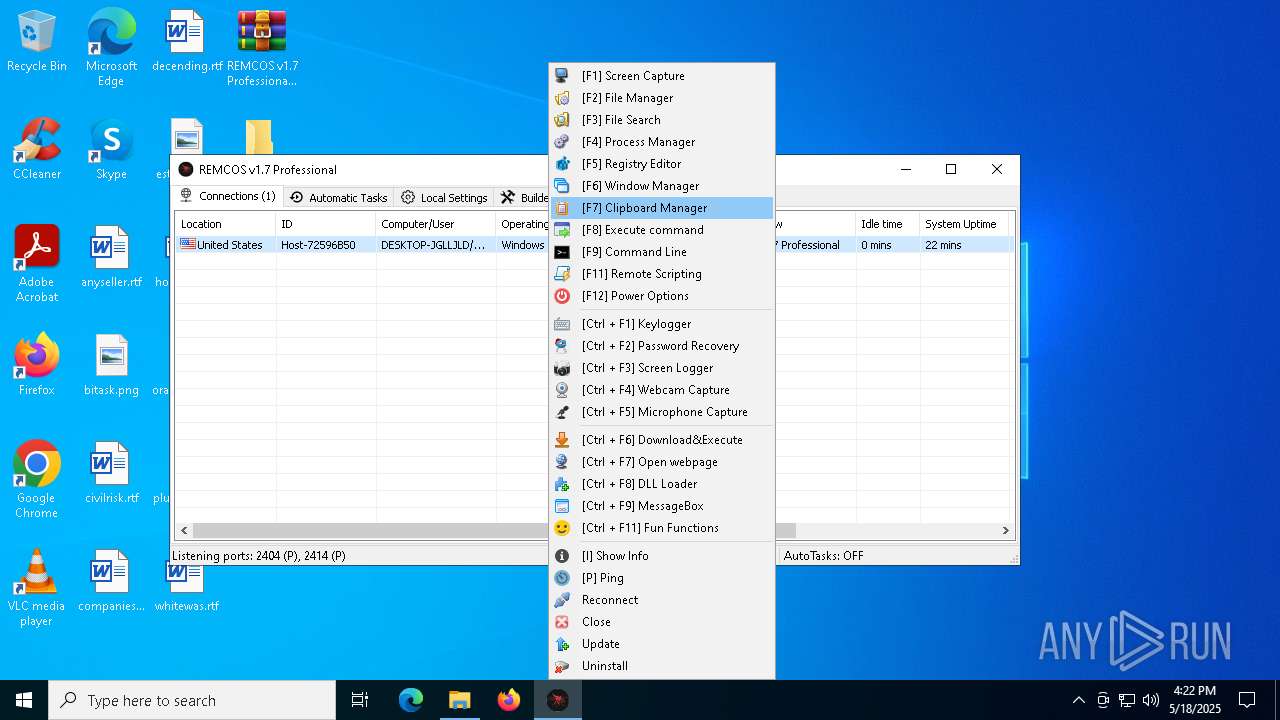Open Window Manager entry
The width and height of the screenshot is (1280, 720).
[x=661, y=186]
